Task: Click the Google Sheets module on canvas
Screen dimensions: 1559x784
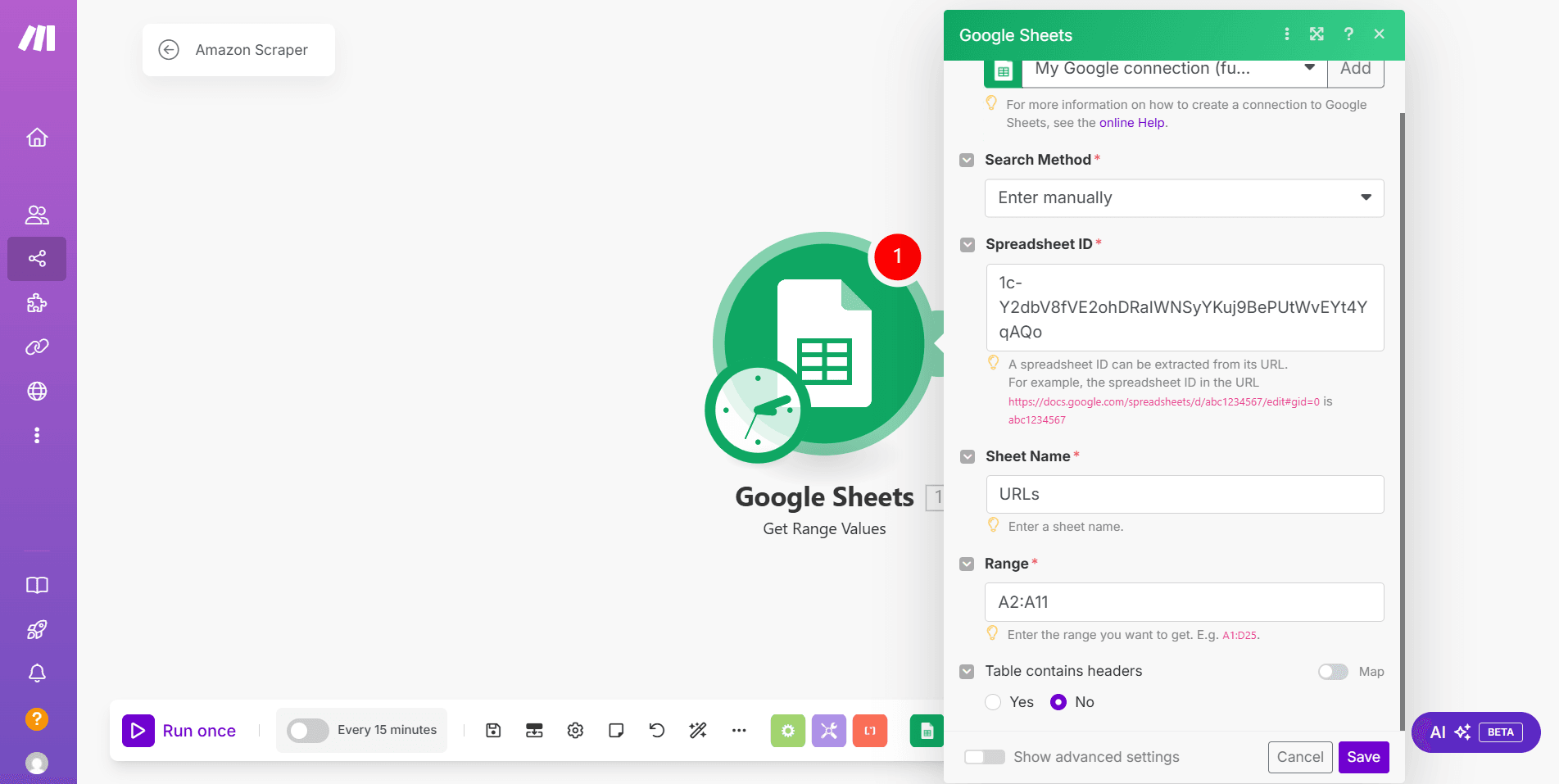Action: point(825,343)
